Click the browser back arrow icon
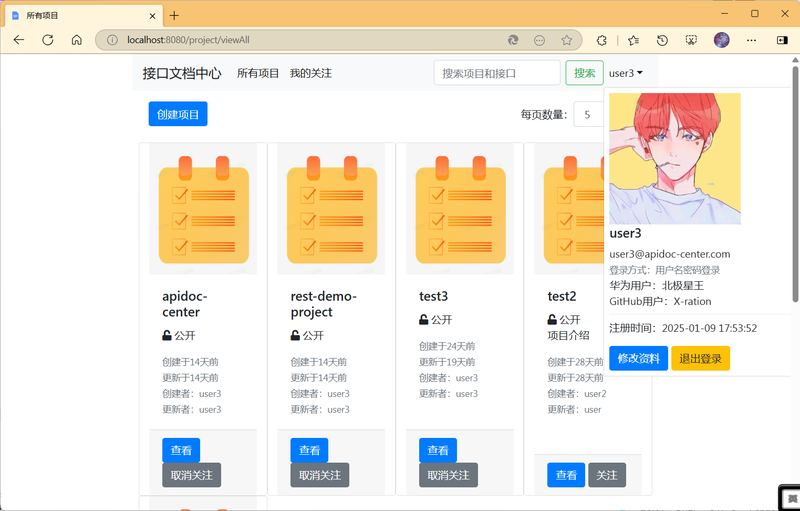This screenshot has height=511, width=800. (19, 40)
